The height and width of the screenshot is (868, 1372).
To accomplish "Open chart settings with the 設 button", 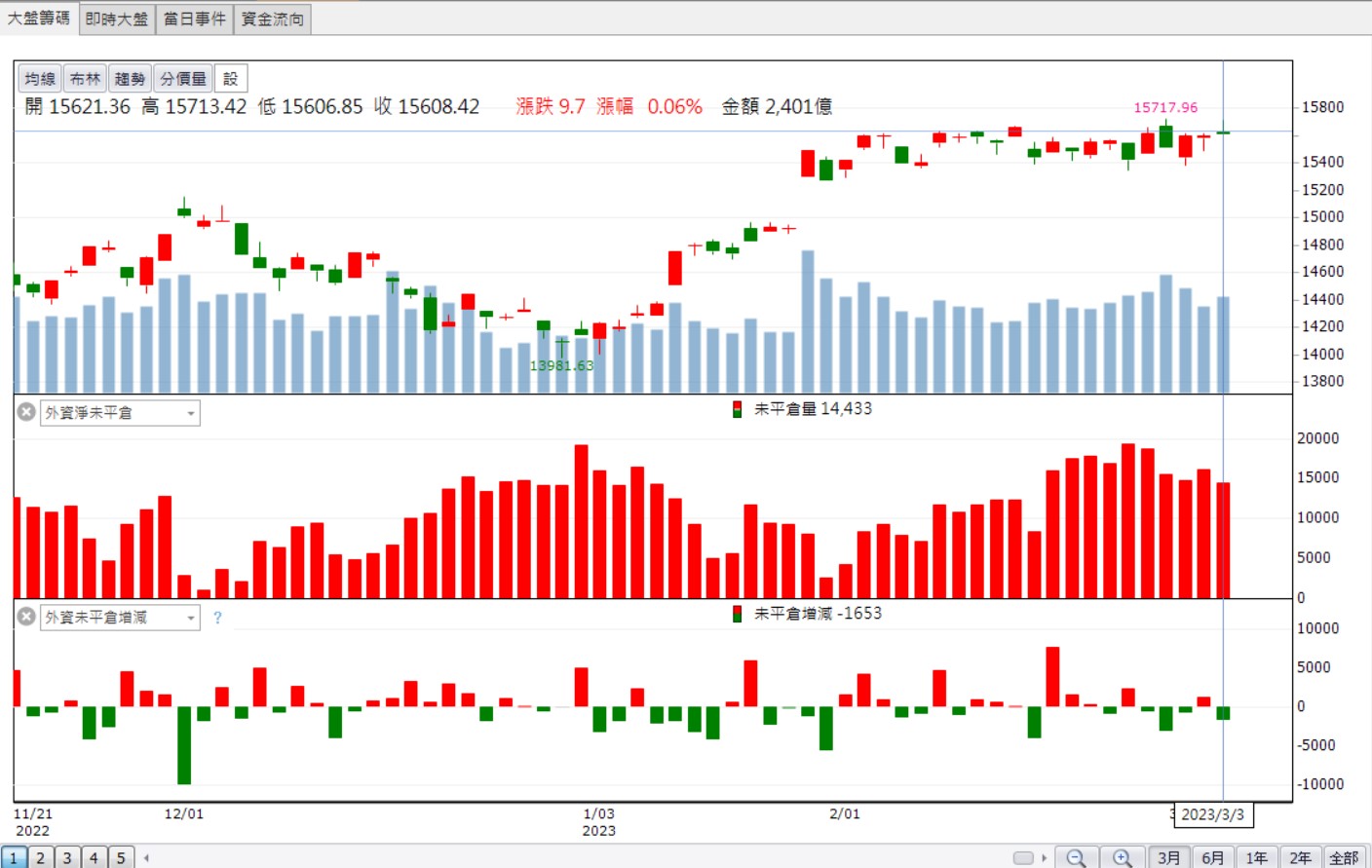I will pyautogui.click(x=231, y=79).
